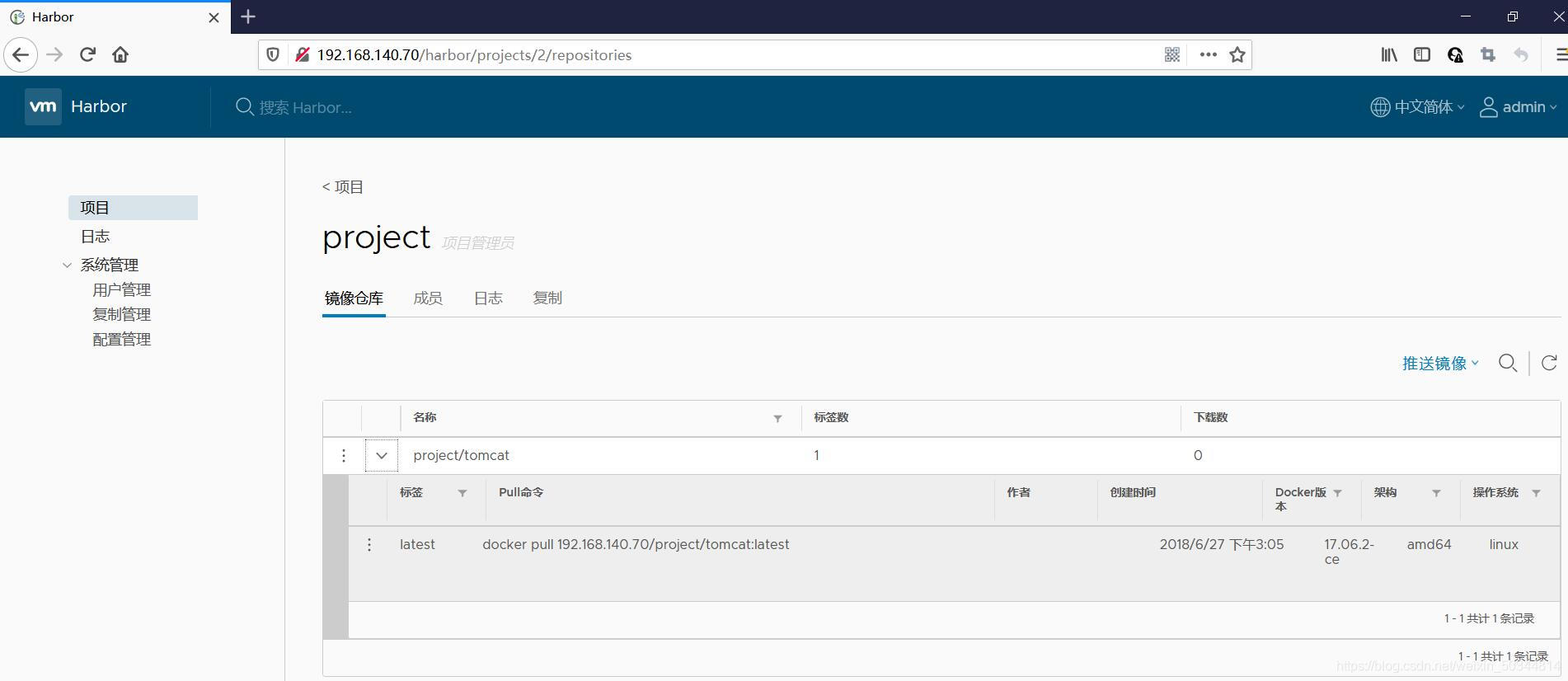Collapse the 系统管理 tree section
1568x681 pixels.
click(x=67, y=265)
